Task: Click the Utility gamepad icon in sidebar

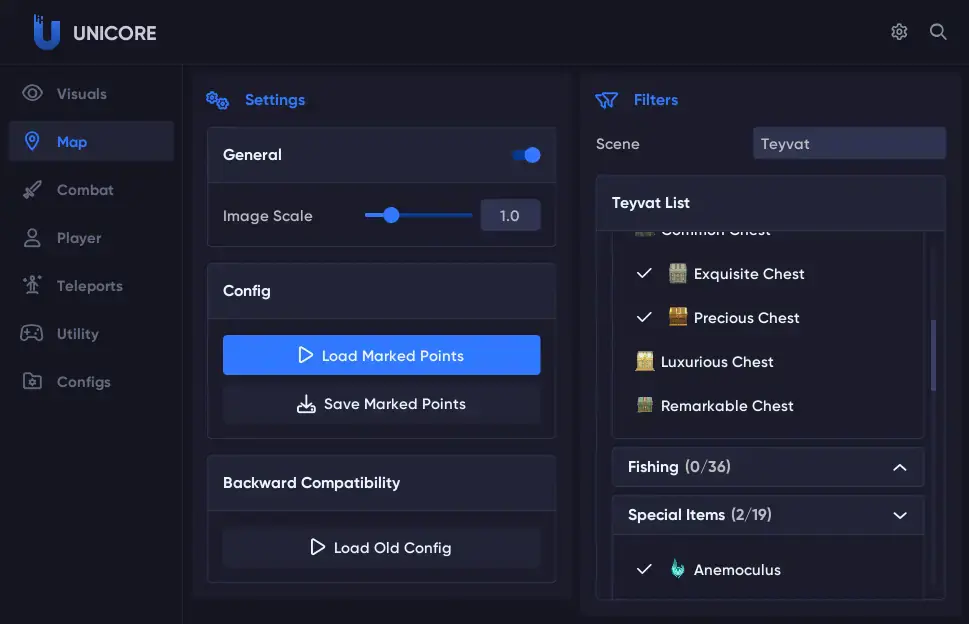Action: point(32,334)
